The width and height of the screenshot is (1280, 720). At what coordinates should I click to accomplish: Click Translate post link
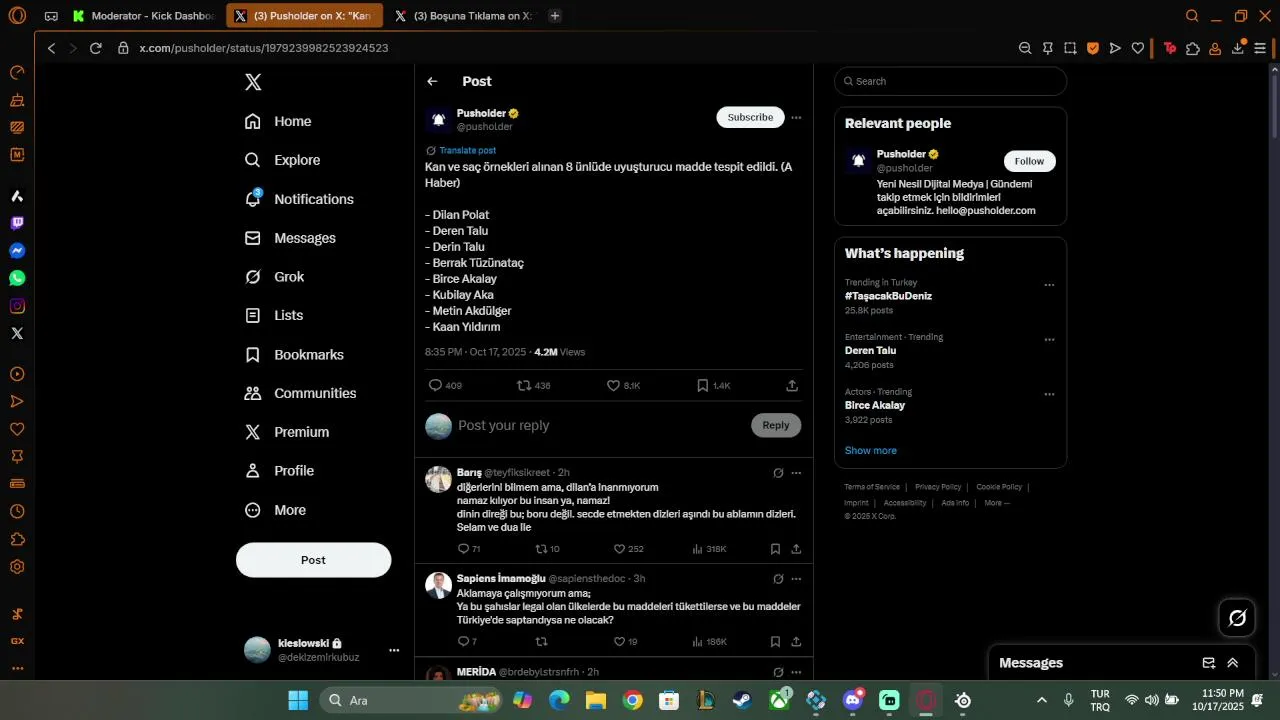click(467, 150)
